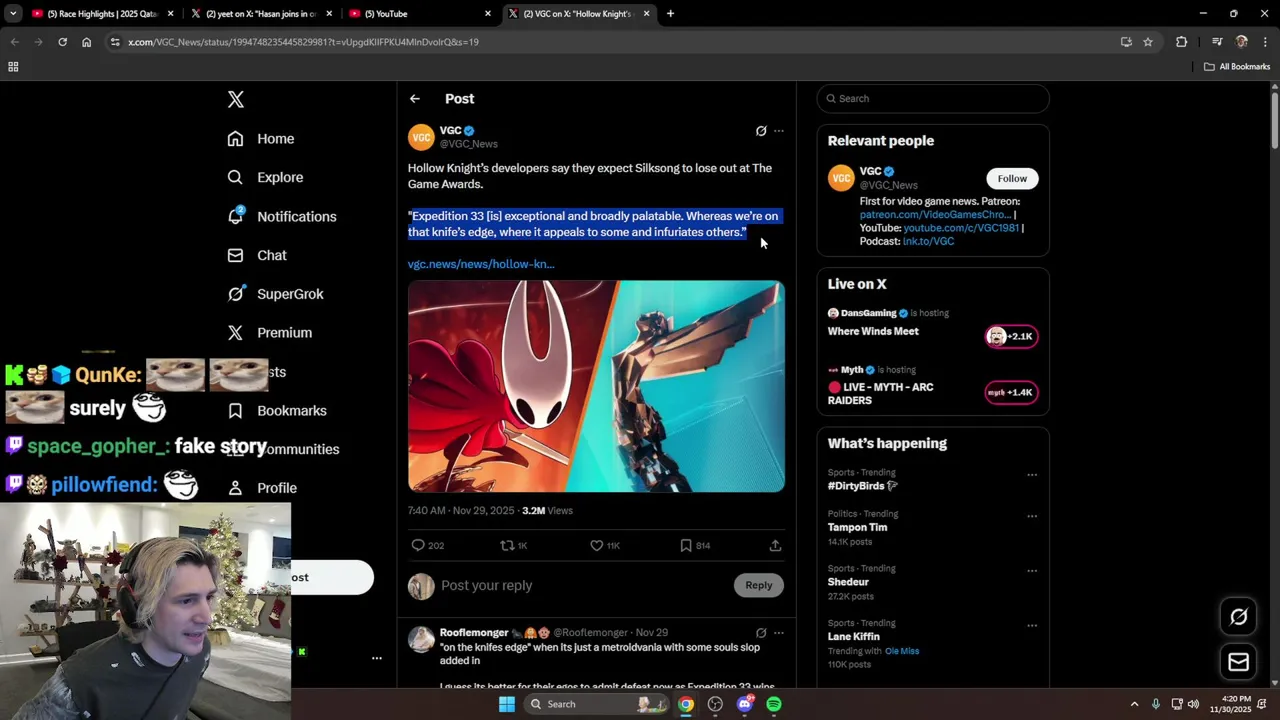The width and height of the screenshot is (1280, 720).
Task: Open the vgc.news/news/hollow-kn... link
Action: point(481,264)
